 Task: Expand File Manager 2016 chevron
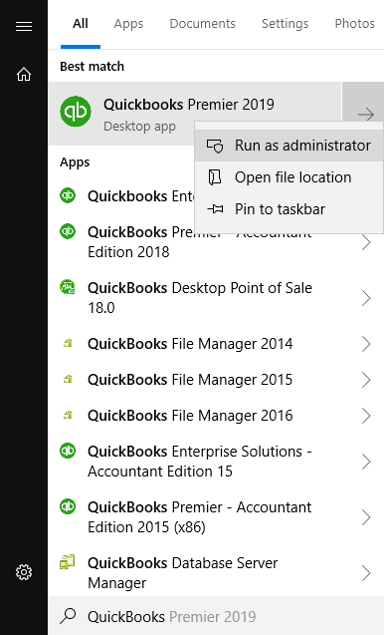[x=366, y=416]
